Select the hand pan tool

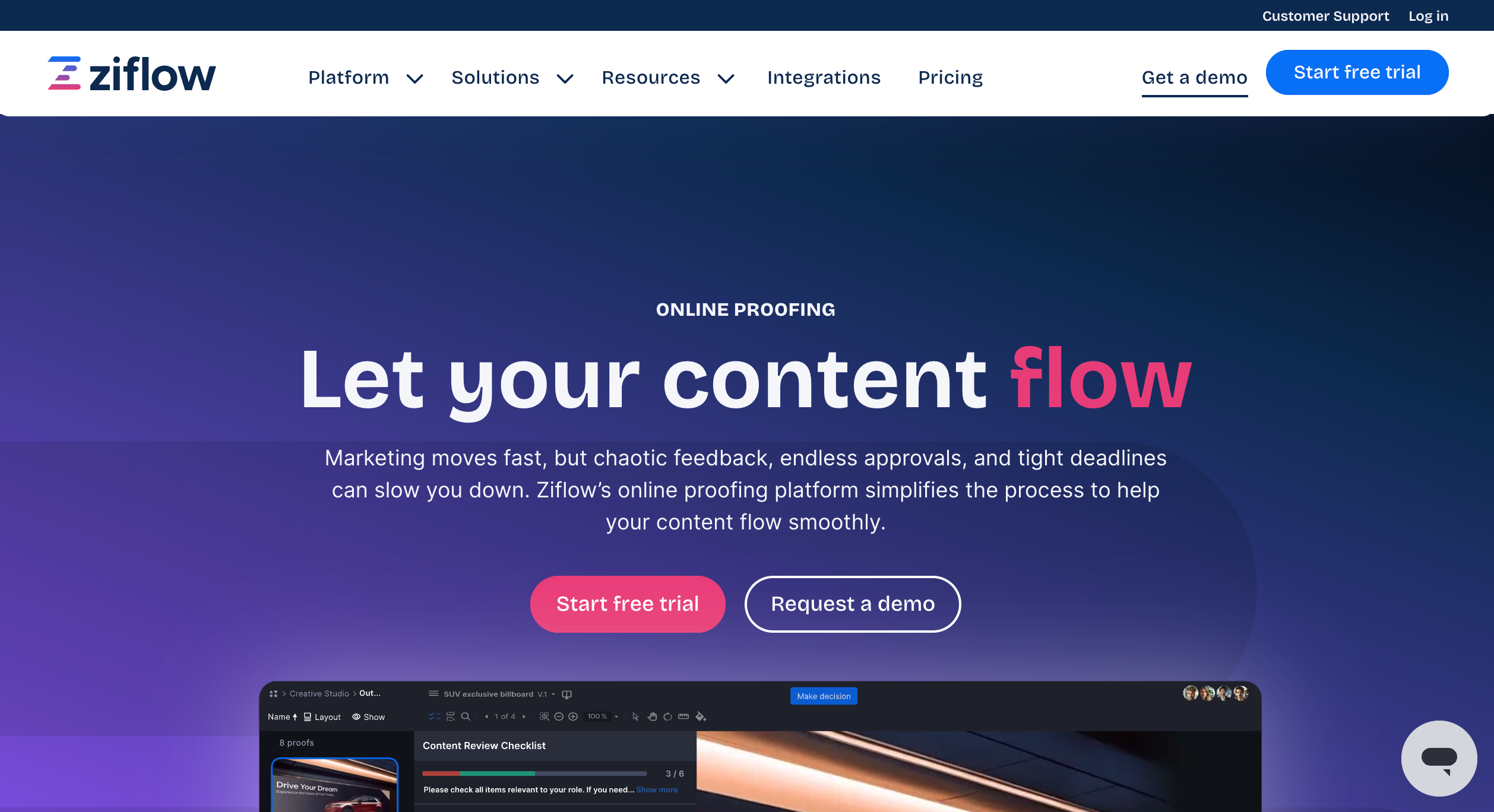[652, 716]
